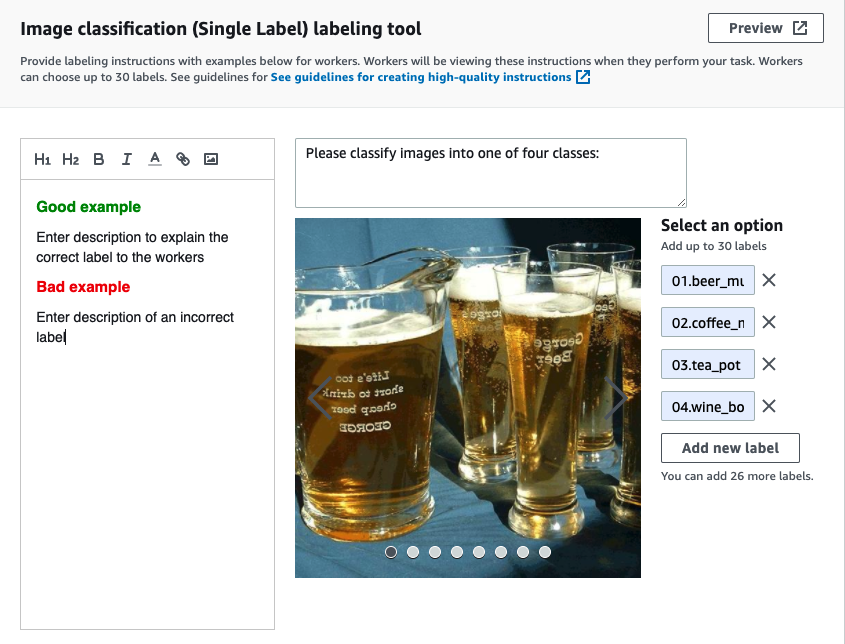The height and width of the screenshot is (644, 845).
Task: Insert an image into instructions
Action: coord(211,159)
